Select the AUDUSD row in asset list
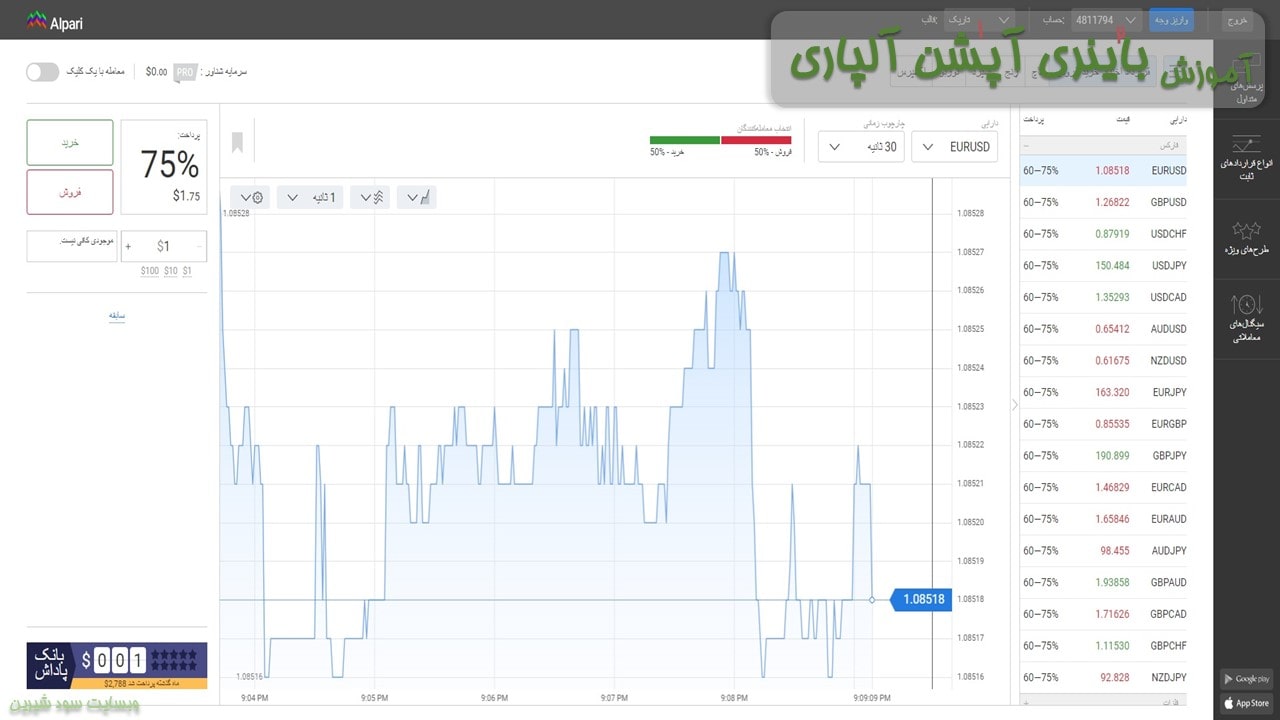1280x720 pixels. click(1104, 329)
